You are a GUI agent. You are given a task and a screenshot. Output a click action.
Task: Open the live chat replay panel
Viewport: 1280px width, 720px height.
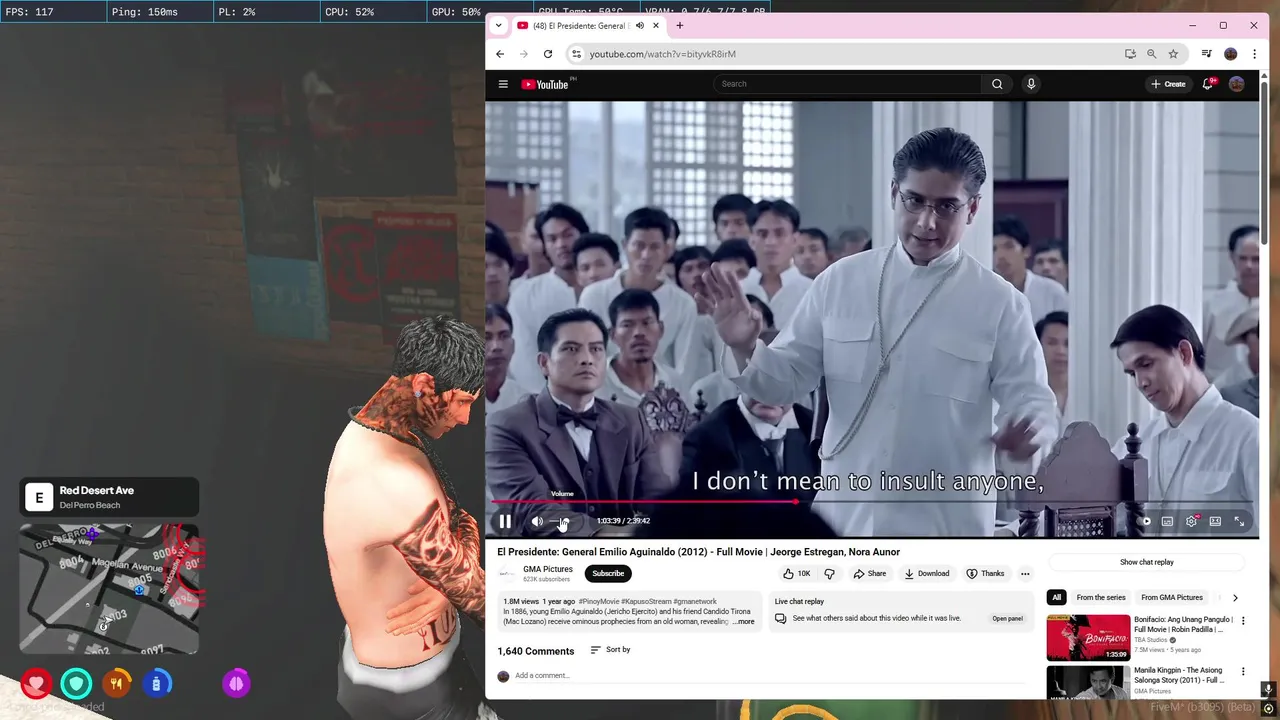coord(1007,618)
